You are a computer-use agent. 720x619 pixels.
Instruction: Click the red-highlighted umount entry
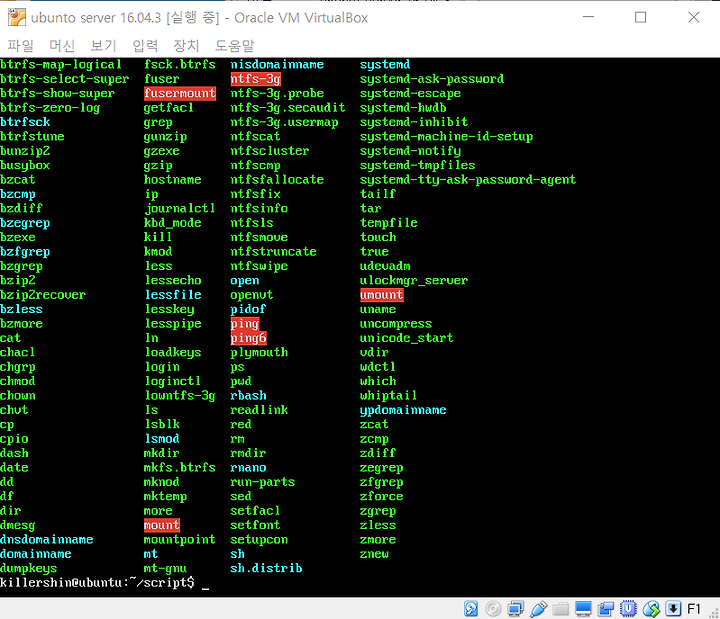(382, 295)
